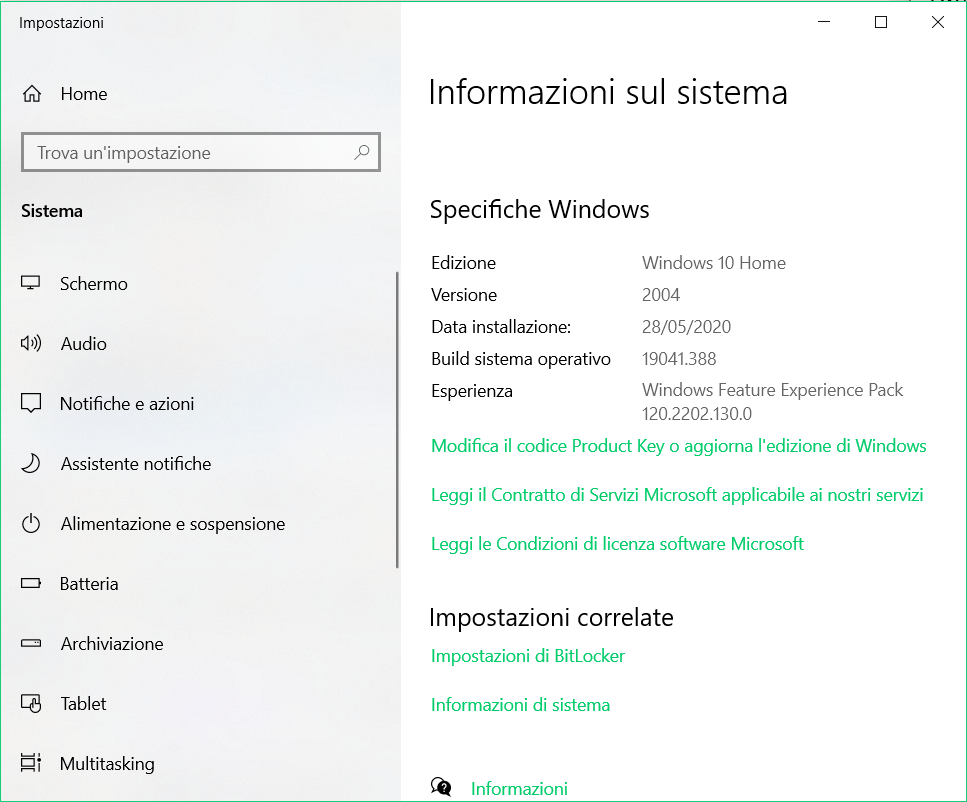Click the Sistema category heading
The width and height of the screenshot is (967, 802).
click(x=52, y=211)
